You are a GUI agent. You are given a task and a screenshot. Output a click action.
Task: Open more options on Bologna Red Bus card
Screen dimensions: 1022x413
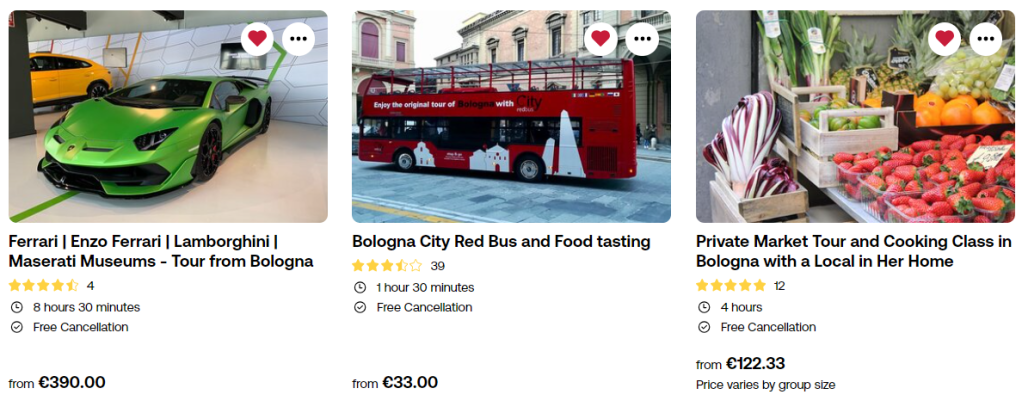(x=642, y=38)
